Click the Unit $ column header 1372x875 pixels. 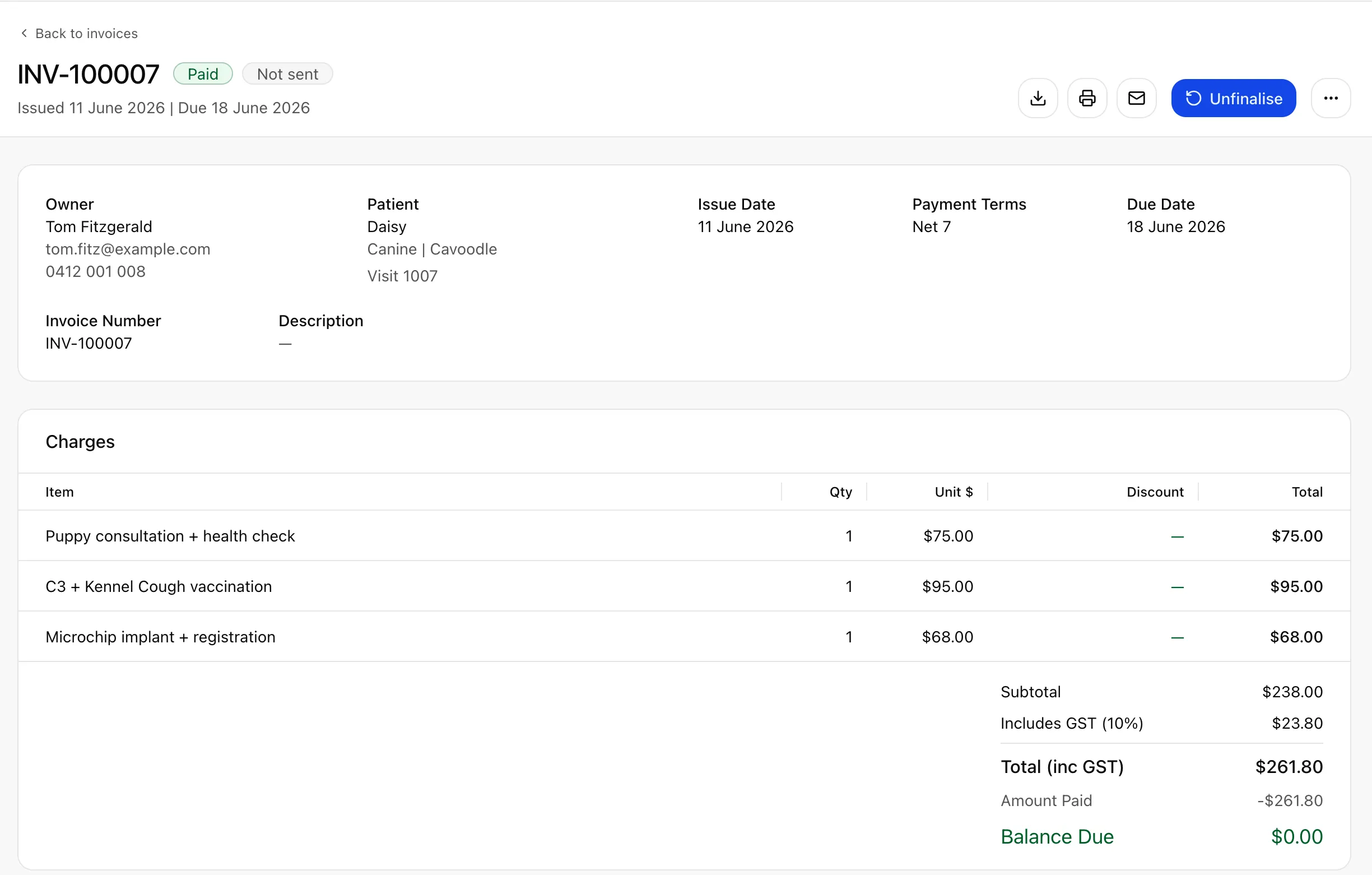point(954,492)
